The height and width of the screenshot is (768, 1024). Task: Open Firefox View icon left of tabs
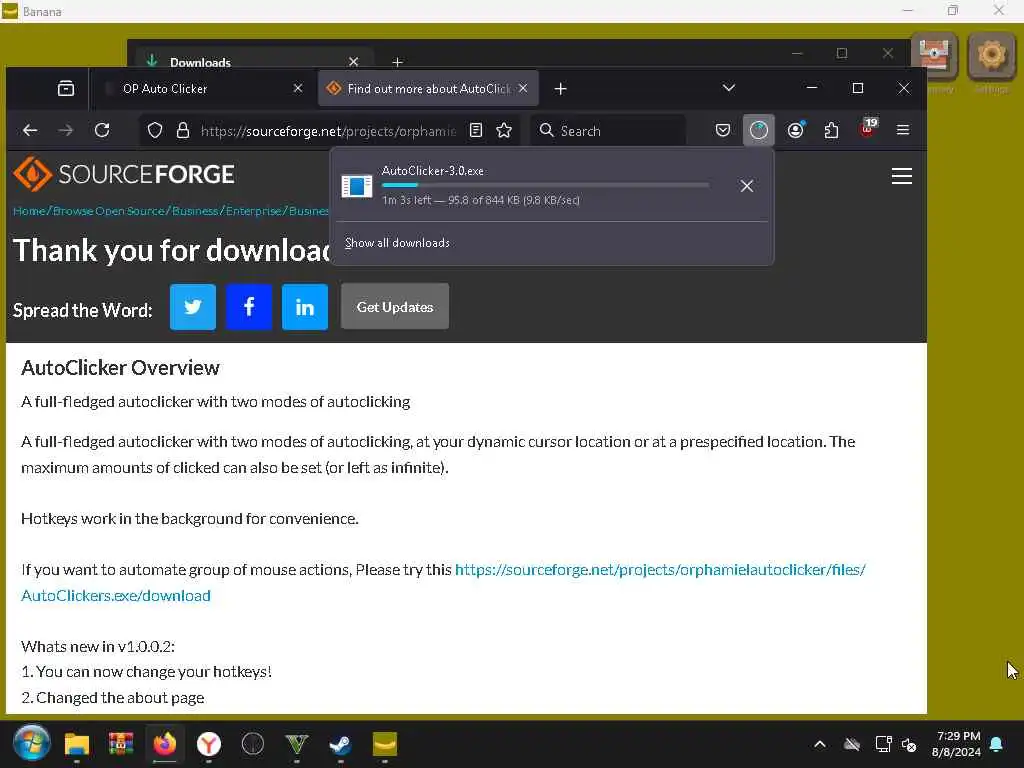pos(66,88)
